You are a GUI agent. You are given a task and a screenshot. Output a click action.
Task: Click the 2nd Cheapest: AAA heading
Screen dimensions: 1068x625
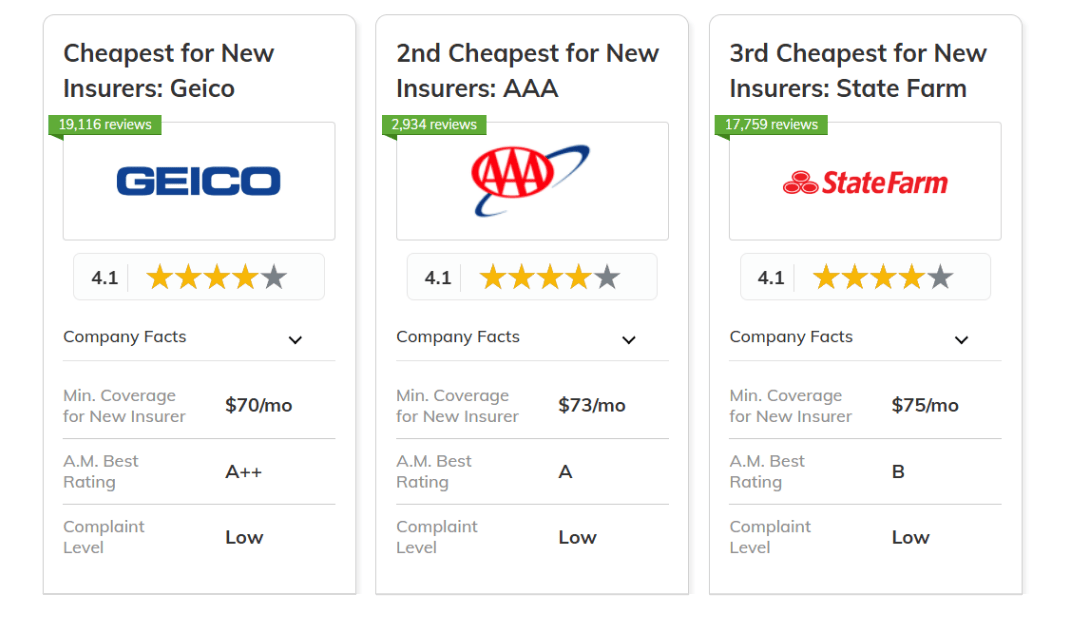527,71
